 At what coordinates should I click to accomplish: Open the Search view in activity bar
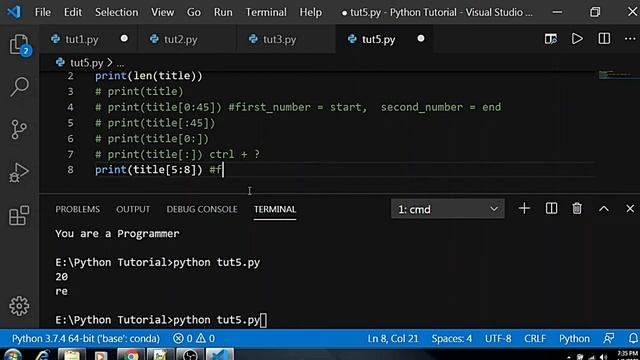click(x=19, y=87)
